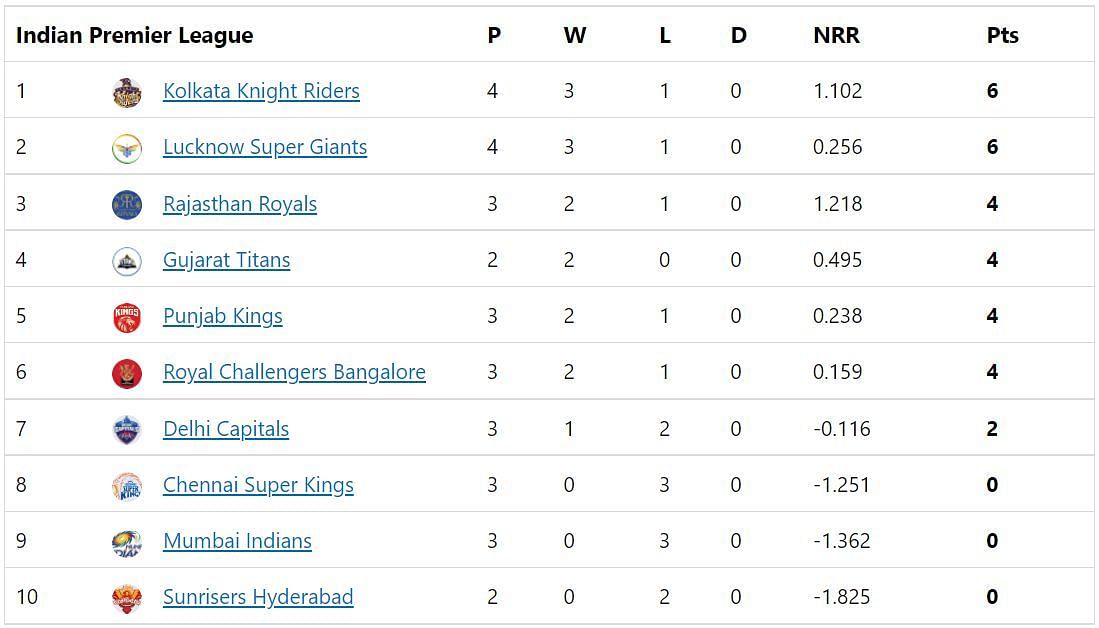Screen dimensions: 1099x628
Task: Open Royal Challengers Bangalore link
Action: tap(294, 372)
